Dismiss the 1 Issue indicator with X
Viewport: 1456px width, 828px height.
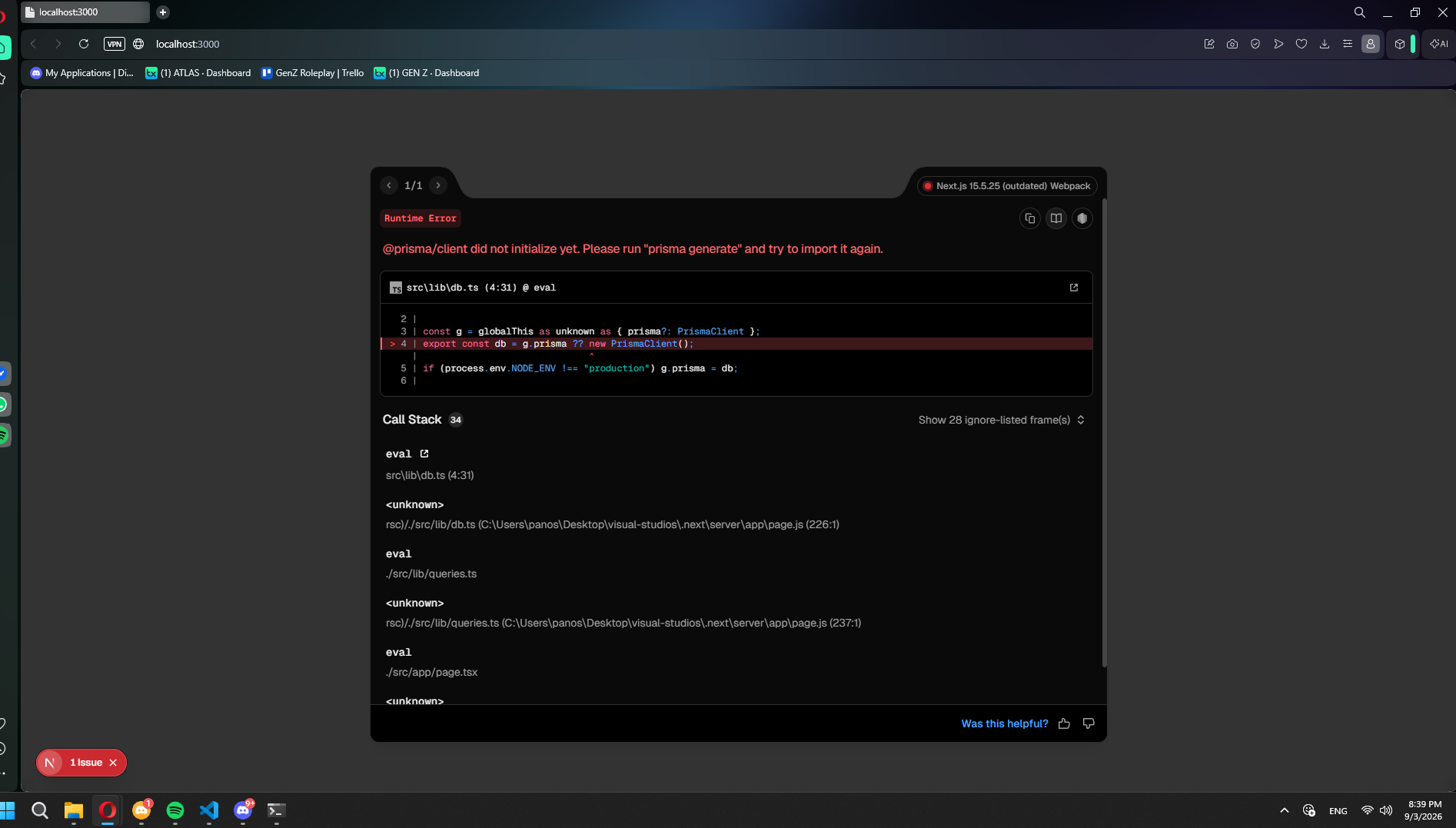click(113, 763)
